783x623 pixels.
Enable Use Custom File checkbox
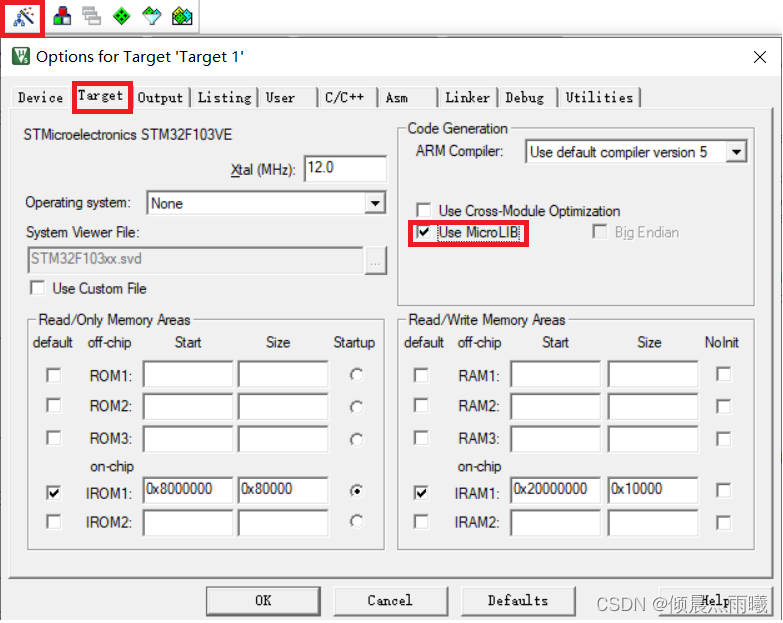click(x=37, y=289)
